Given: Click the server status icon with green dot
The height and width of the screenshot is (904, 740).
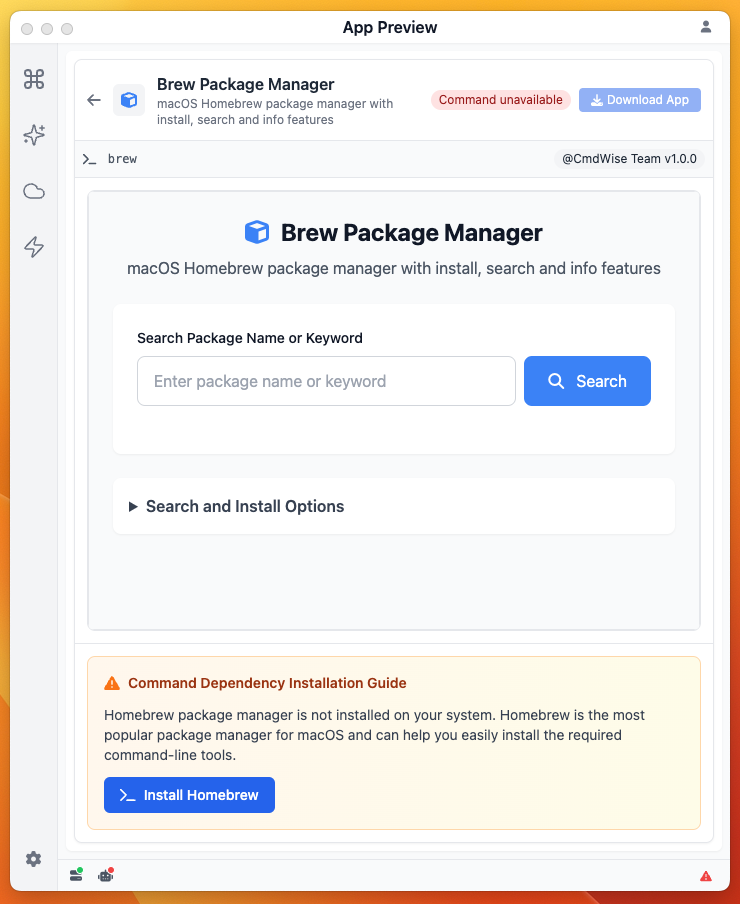Looking at the screenshot, I should pos(76,875).
